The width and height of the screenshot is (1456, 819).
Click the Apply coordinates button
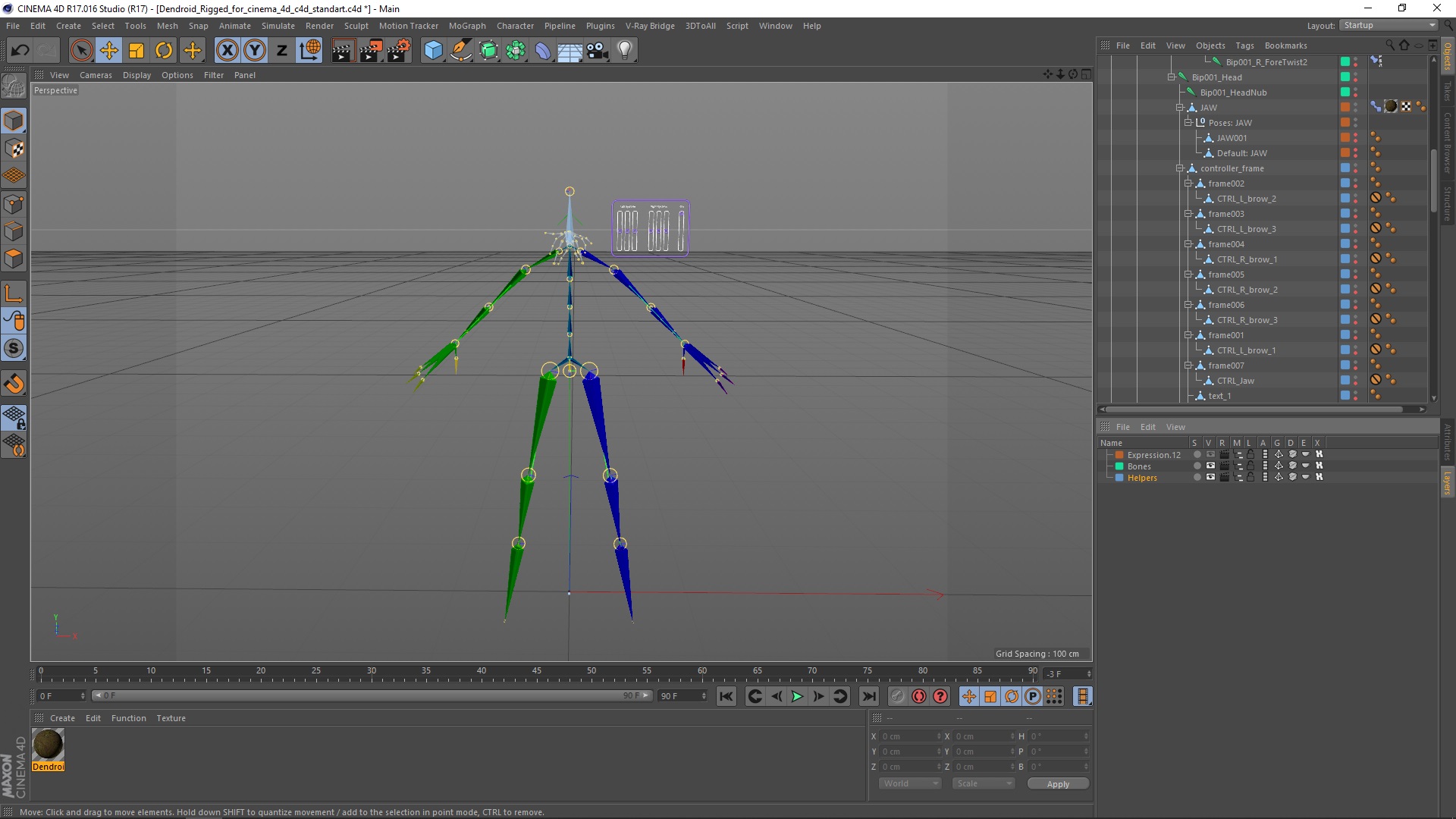tap(1058, 784)
